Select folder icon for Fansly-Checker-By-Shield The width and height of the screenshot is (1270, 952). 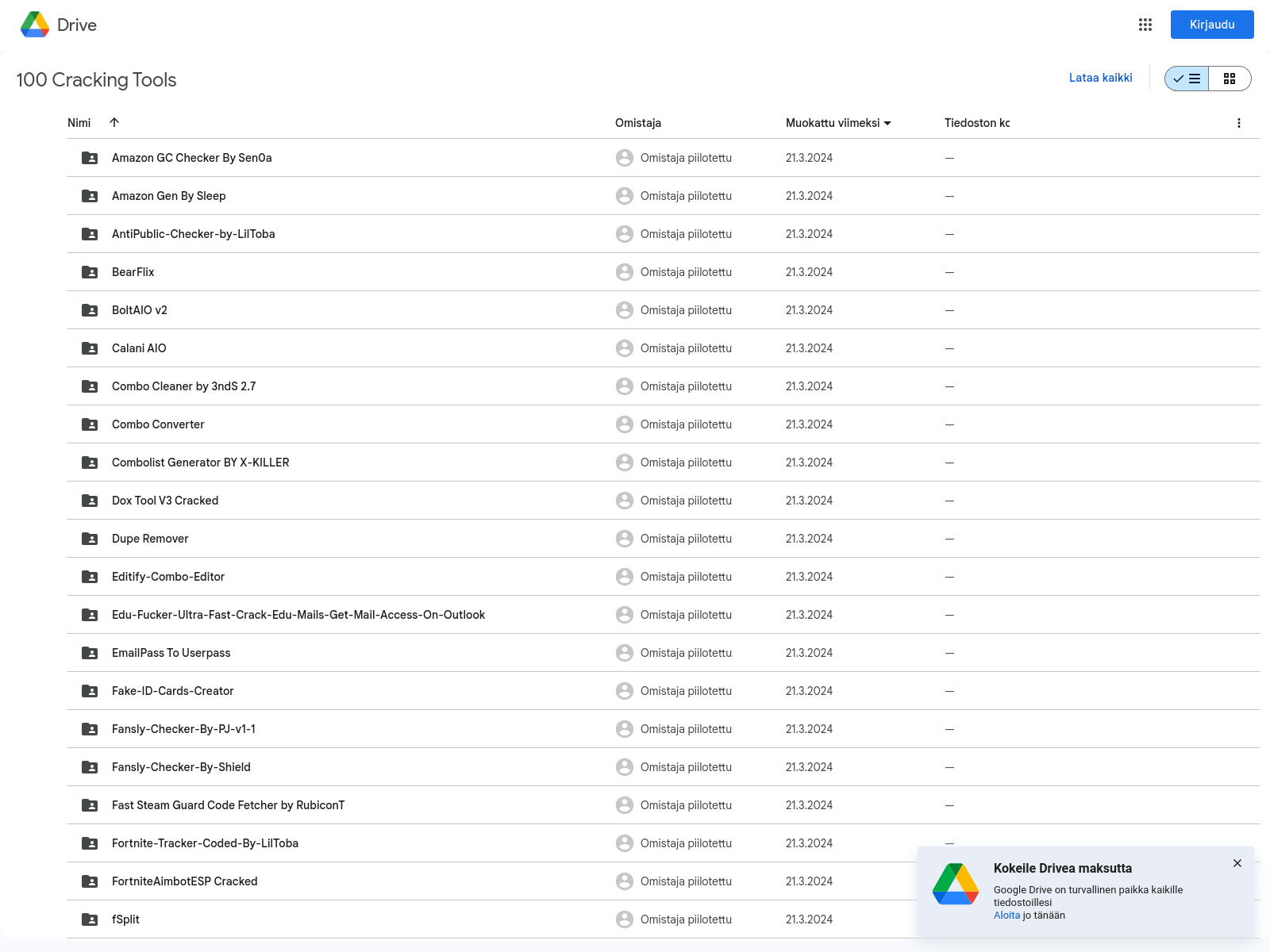90,767
